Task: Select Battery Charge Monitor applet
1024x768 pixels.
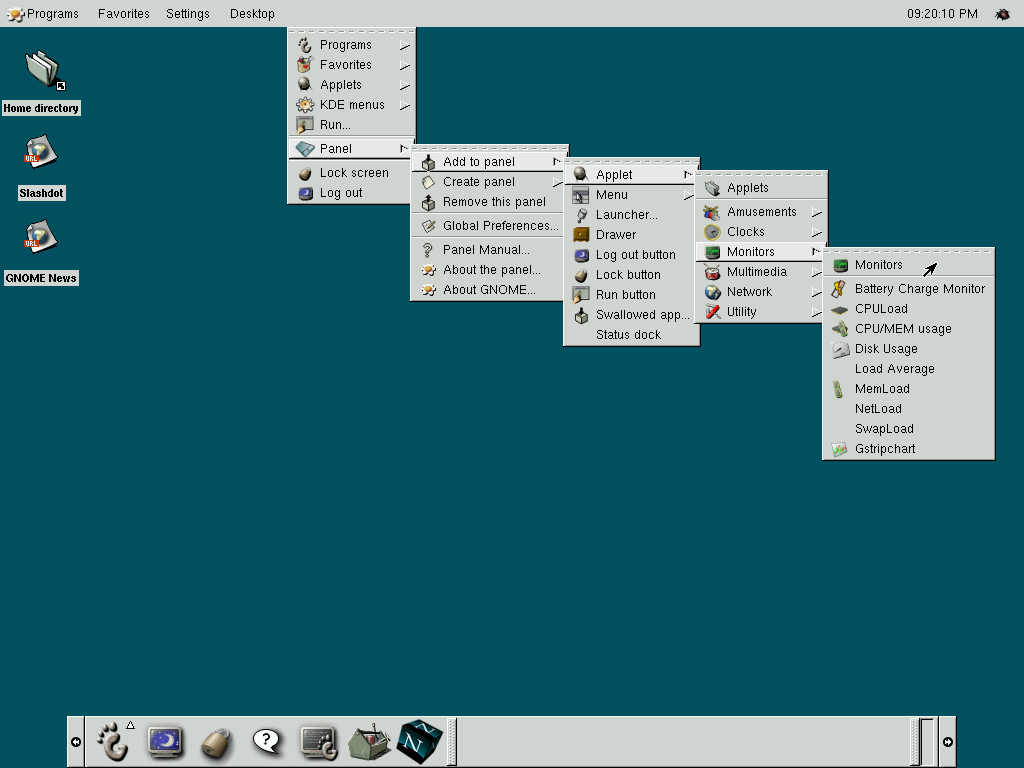Action: pos(919,288)
